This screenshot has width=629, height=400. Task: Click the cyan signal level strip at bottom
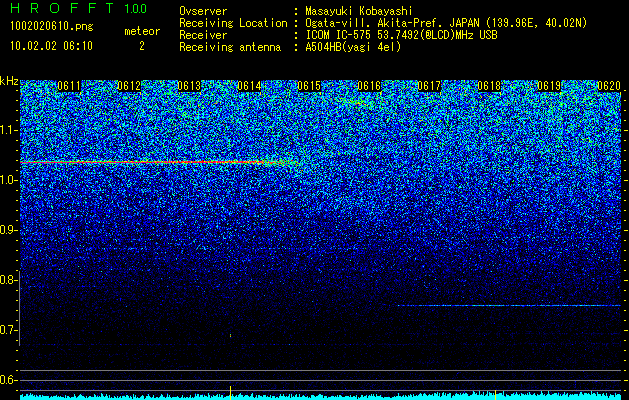320,396
